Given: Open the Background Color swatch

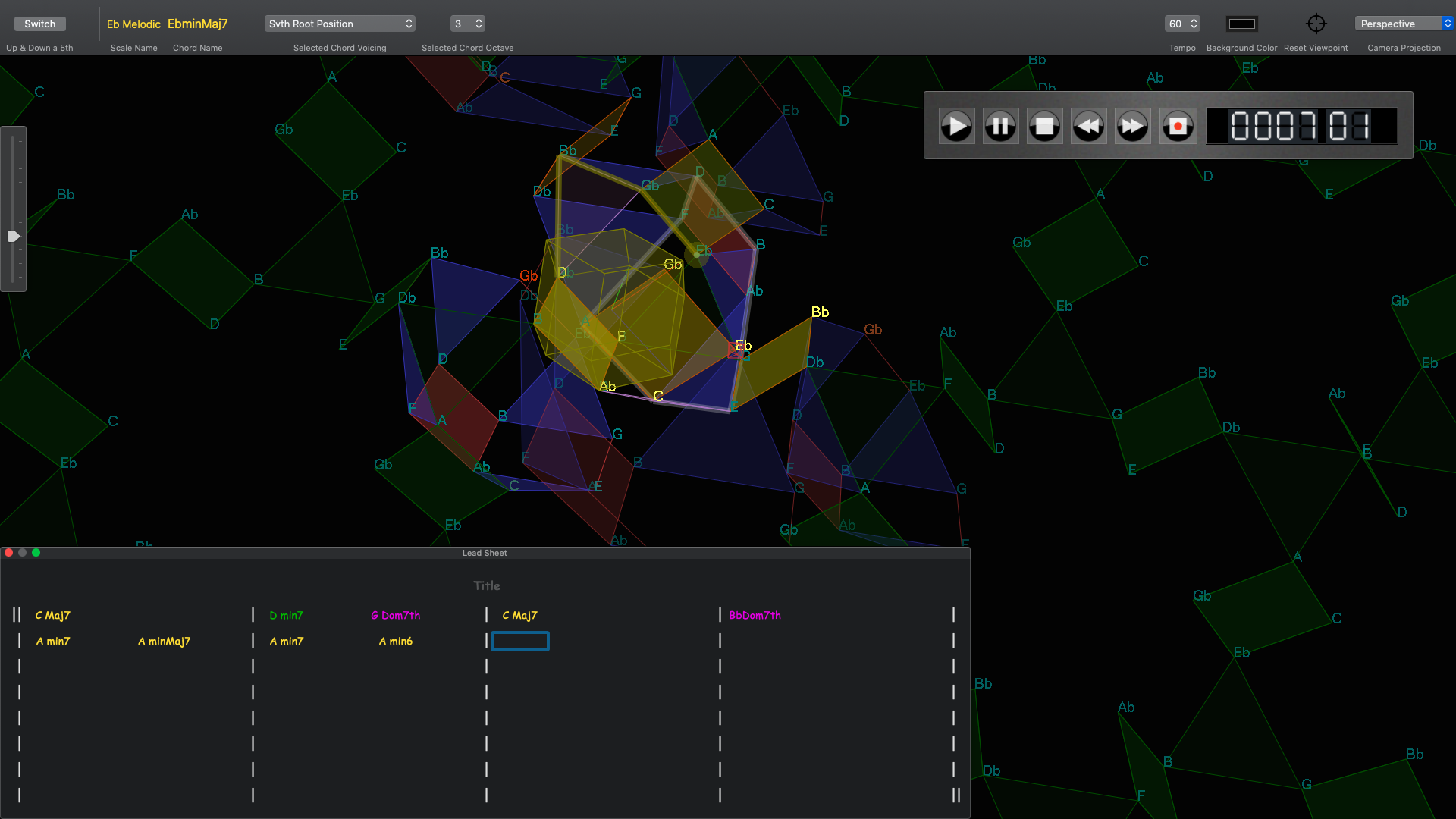Looking at the screenshot, I should pos(1241,24).
